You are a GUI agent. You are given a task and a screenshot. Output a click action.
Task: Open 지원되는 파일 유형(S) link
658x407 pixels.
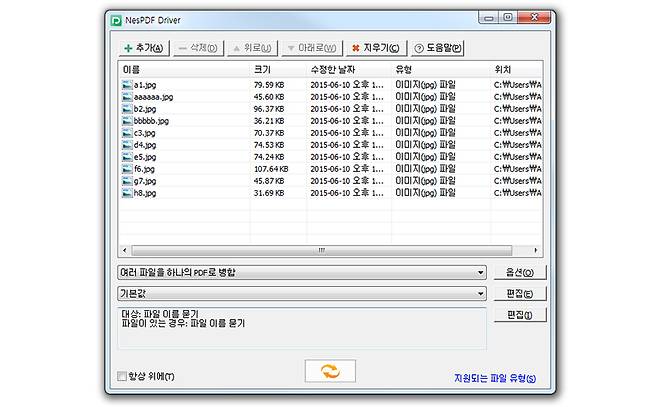click(x=495, y=378)
